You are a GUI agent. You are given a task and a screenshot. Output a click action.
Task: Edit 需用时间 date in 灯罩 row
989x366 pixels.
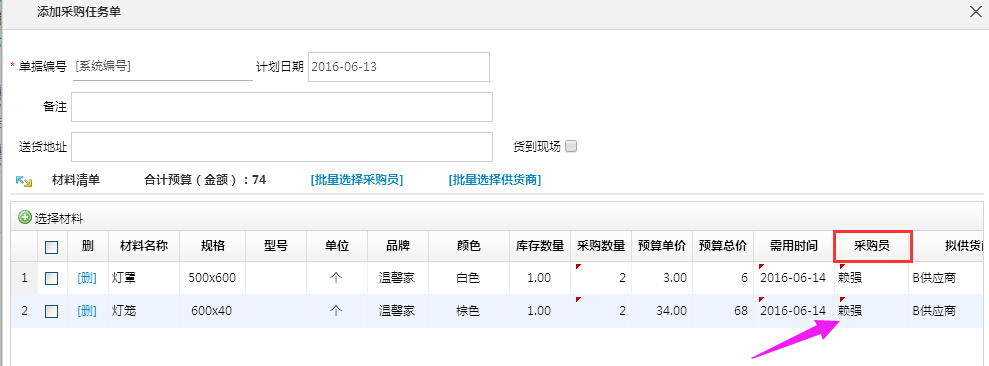coord(793,278)
